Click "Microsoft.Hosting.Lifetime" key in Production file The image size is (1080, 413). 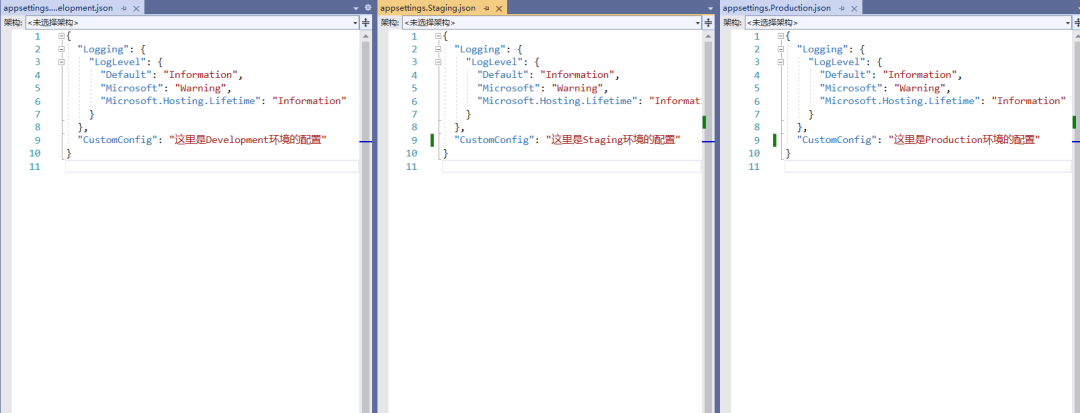902,101
